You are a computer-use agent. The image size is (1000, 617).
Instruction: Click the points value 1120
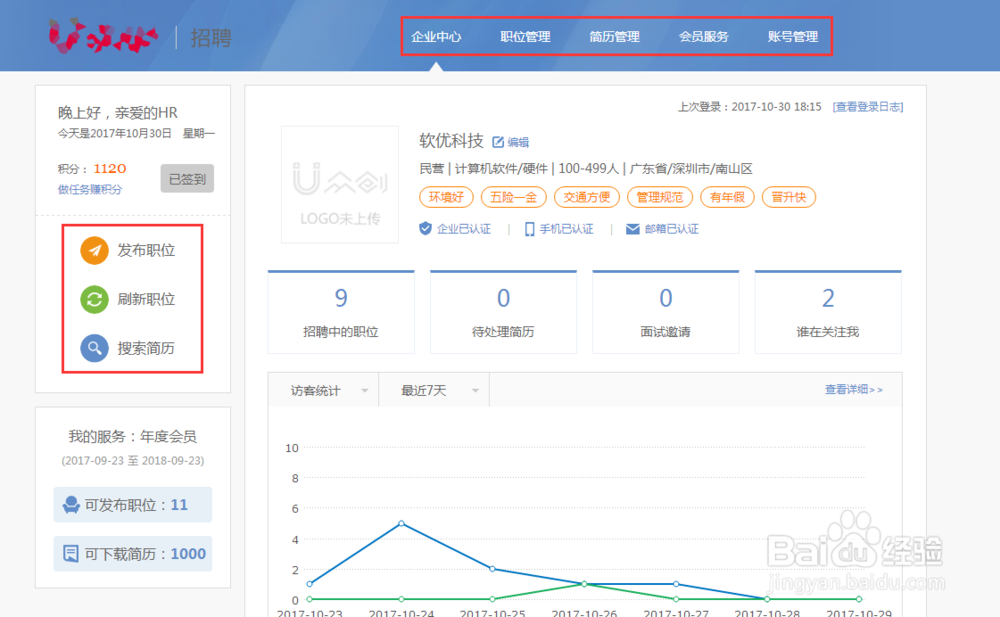[110, 168]
